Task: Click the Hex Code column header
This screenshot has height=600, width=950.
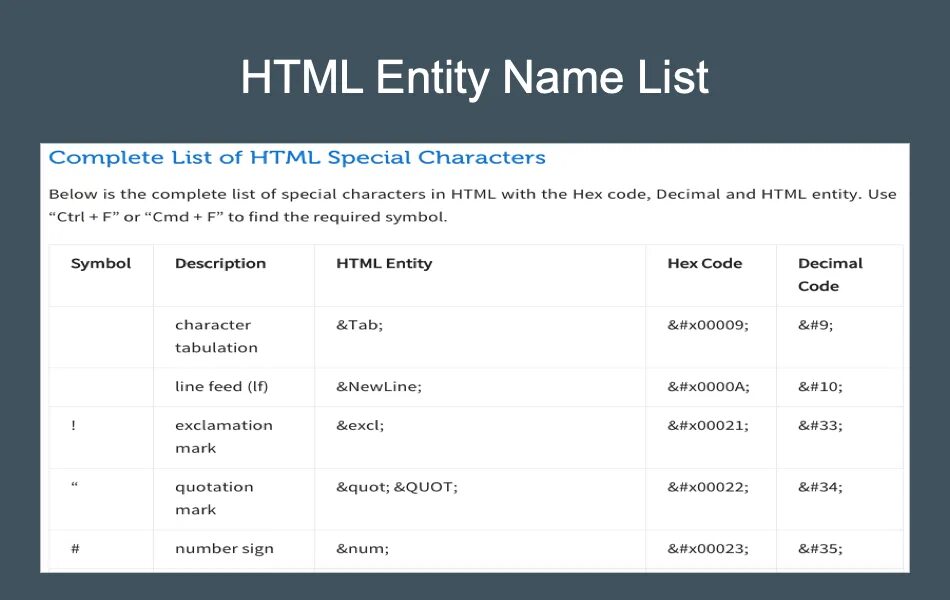Action: tap(705, 264)
